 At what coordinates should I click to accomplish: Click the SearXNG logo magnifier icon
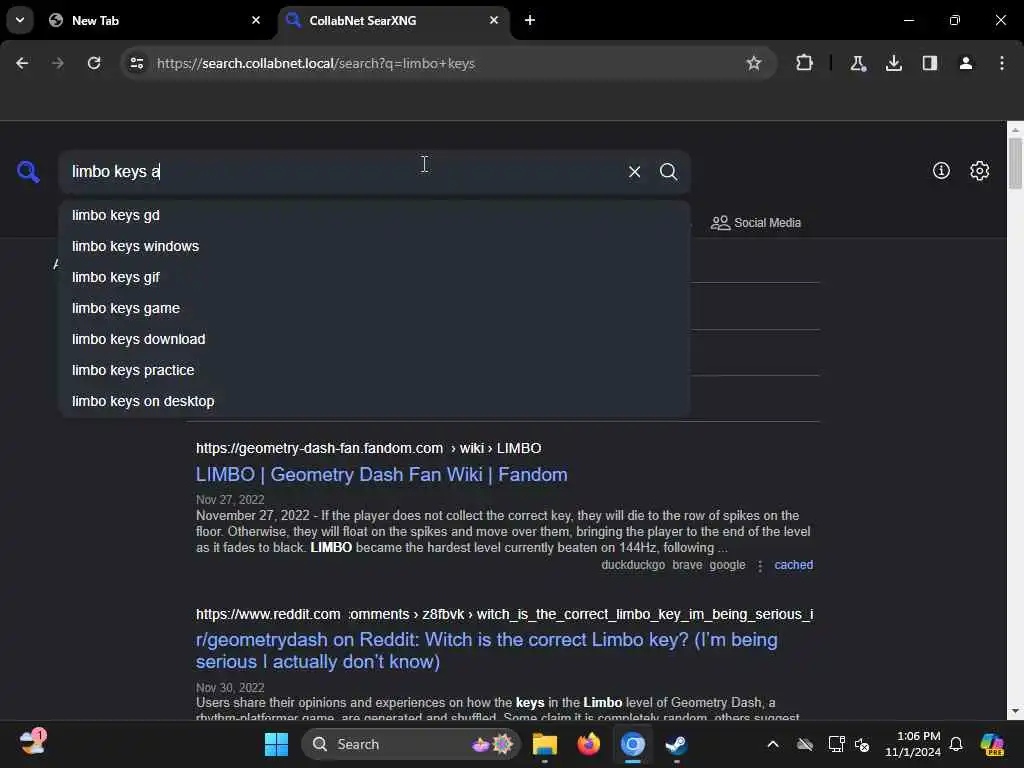pyautogui.click(x=28, y=172)
